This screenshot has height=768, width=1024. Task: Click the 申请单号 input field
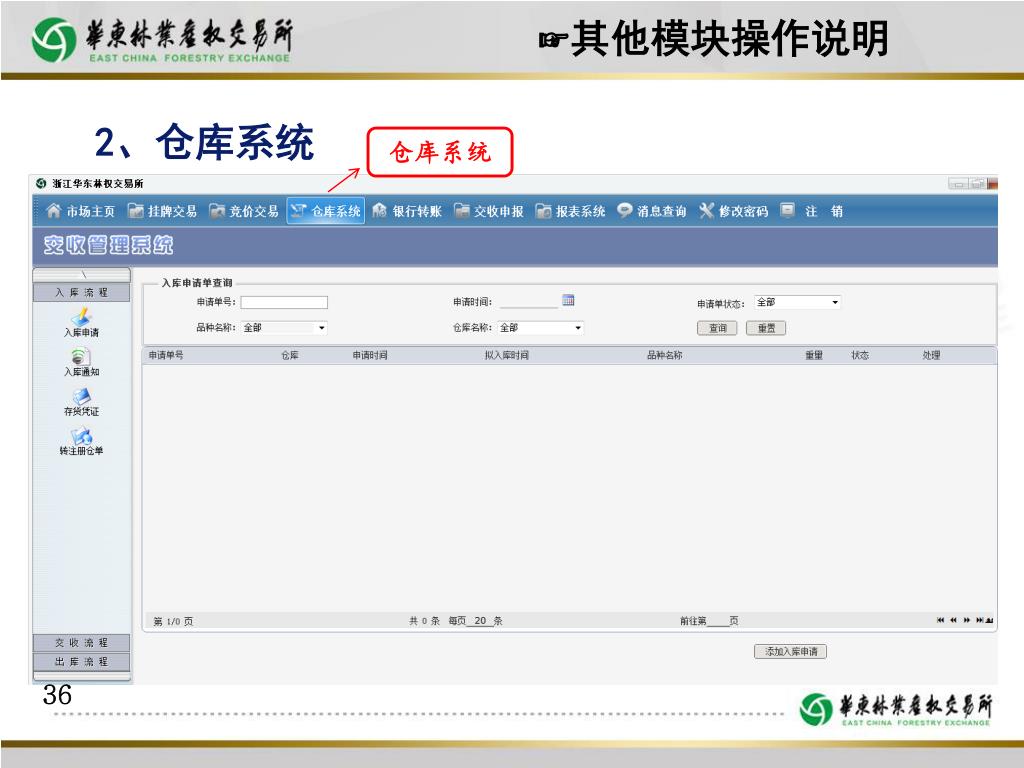284,302
